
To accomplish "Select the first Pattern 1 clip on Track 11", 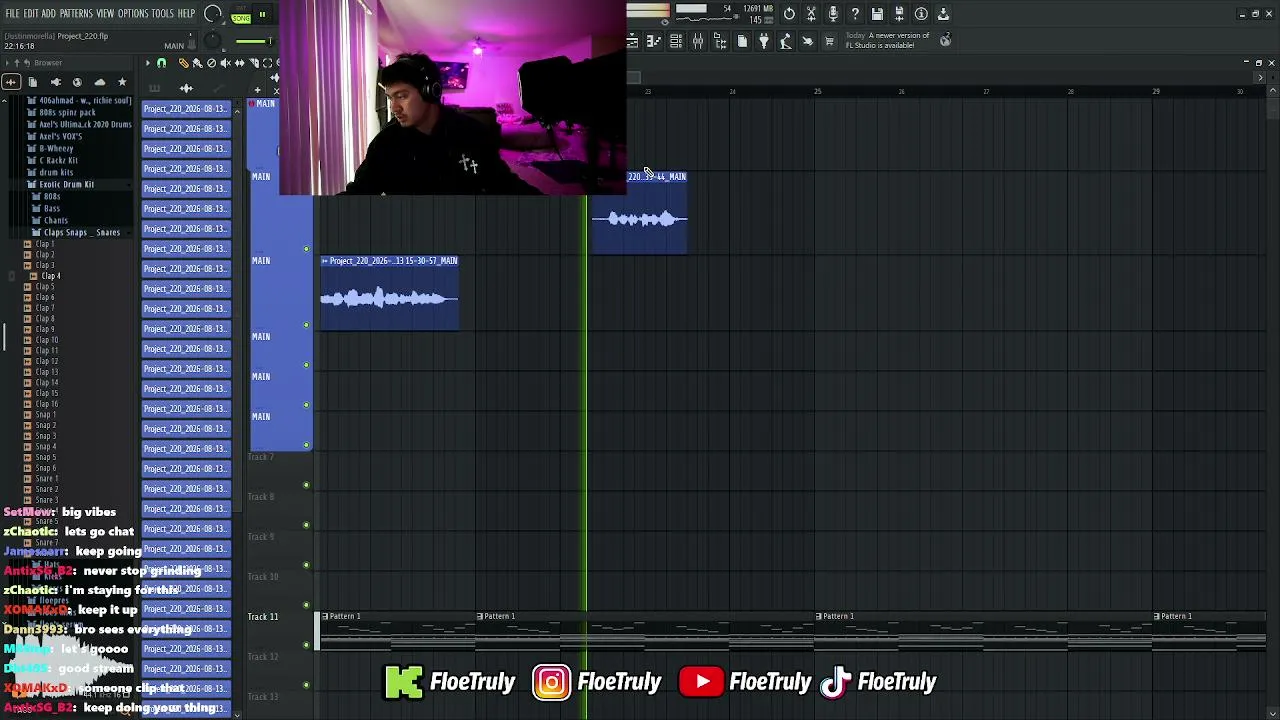I will coord(398,633).
